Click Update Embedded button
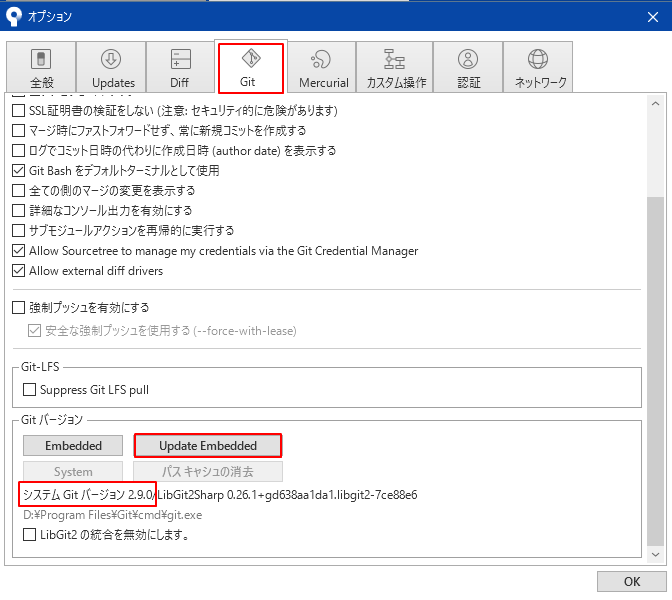The height and width of the screenshot is (600, 672). point(208,446)
